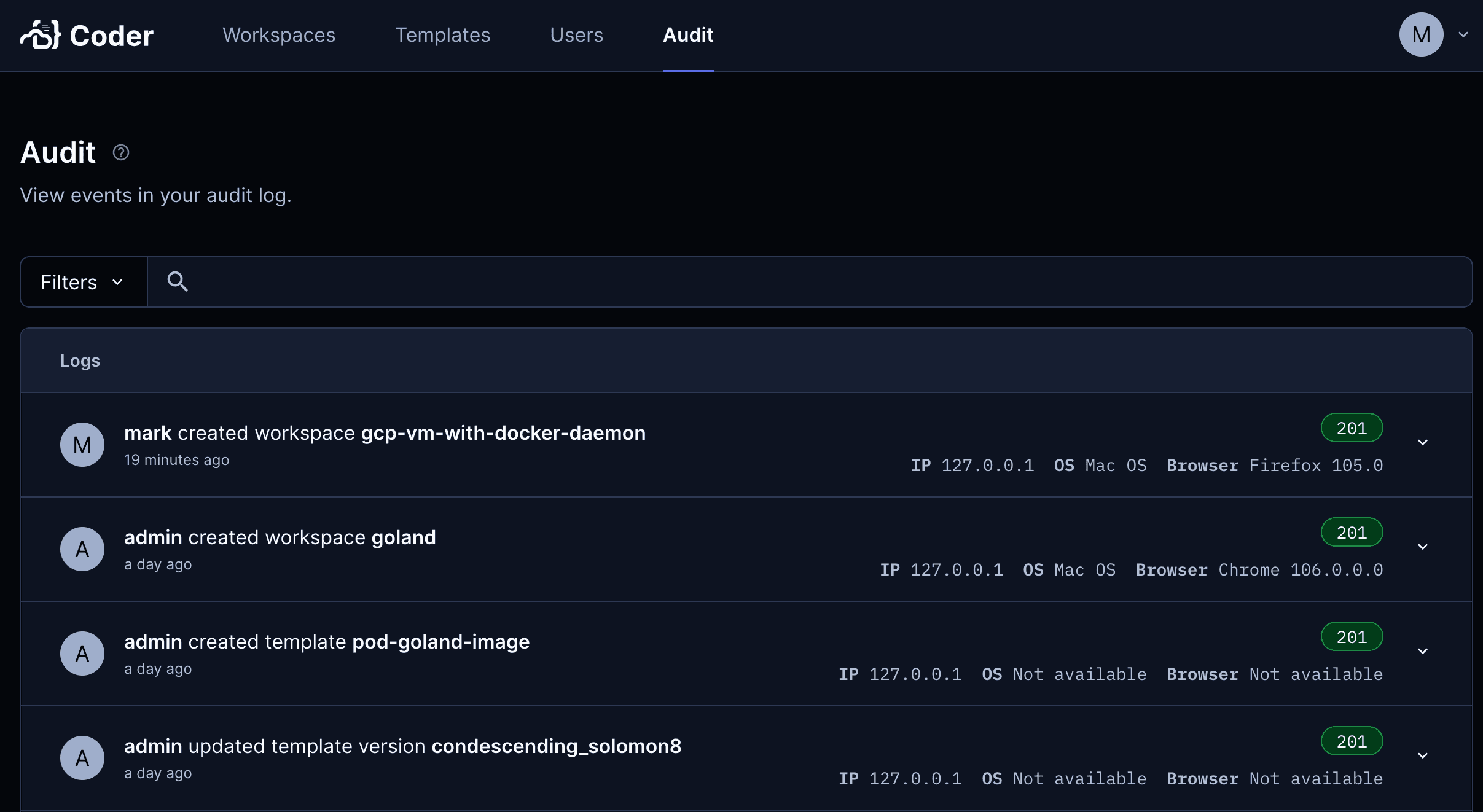Click mark's M avatar in the log row
Viewport: 1483px width, 812px height.
pyautogui.click(x=82, y=445)
